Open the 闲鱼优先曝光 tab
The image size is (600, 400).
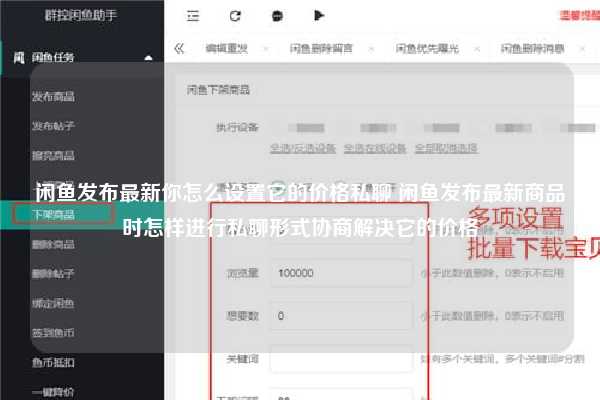[x=427, y=49]
